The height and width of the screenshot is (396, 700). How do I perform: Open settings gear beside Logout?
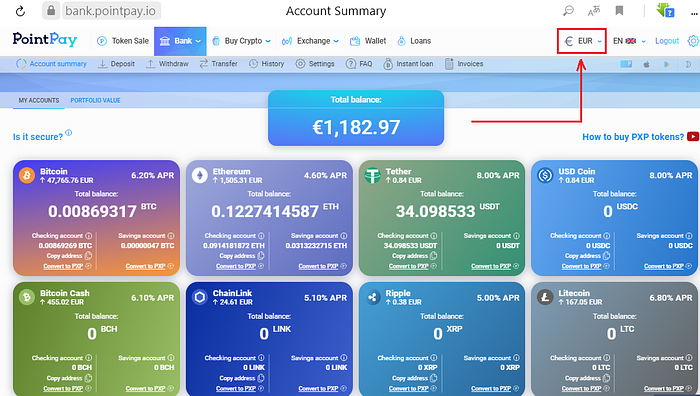tap(693, 41)
